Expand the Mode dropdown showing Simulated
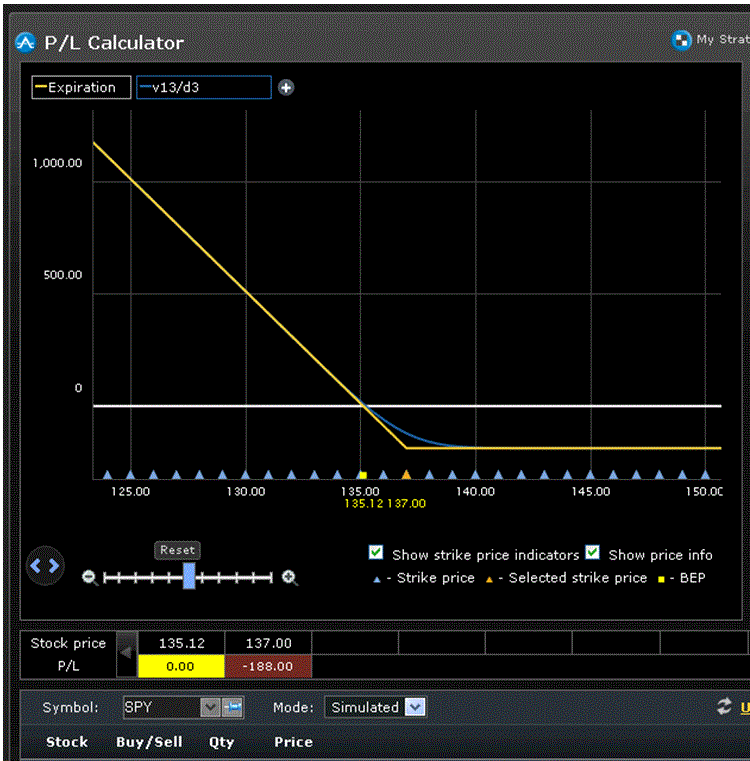This screenshot has width=750, height=761. 415,707
